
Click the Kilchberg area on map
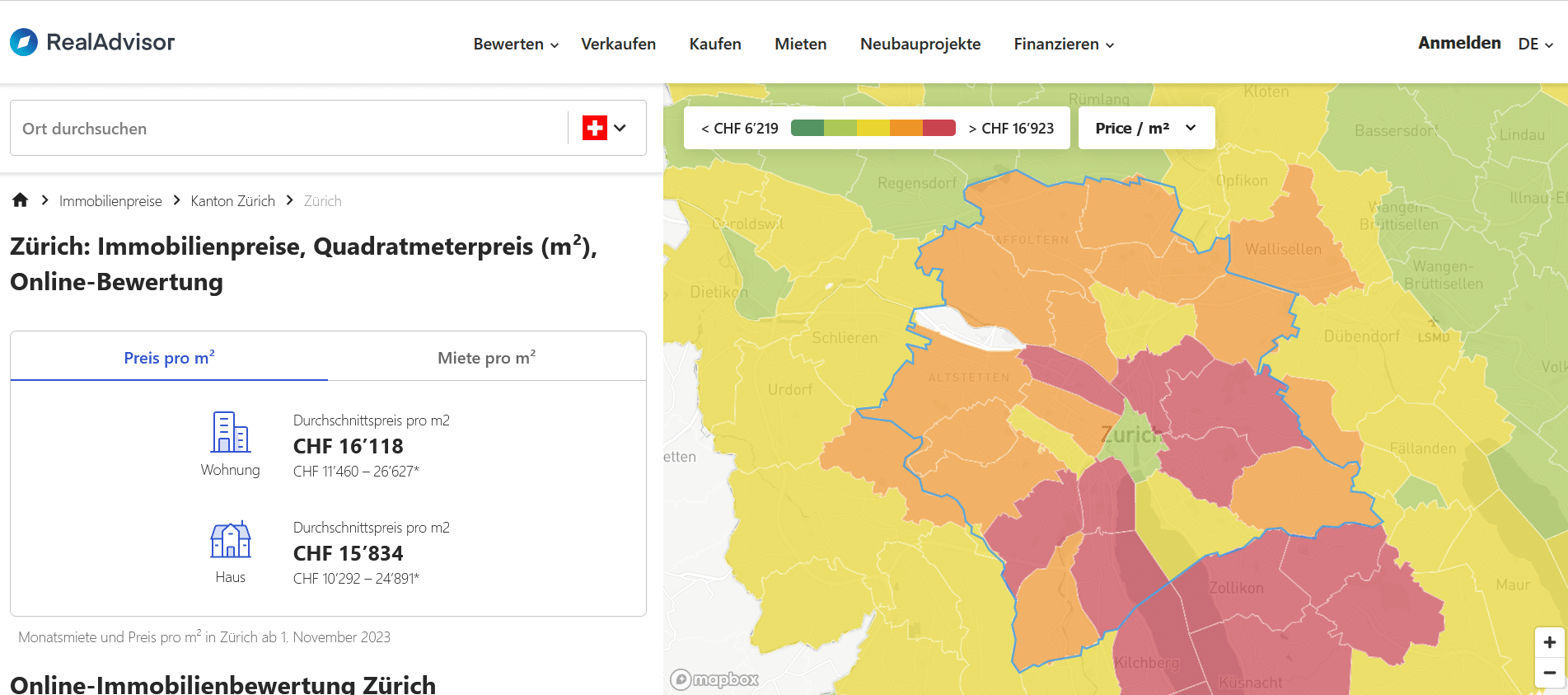click(1146, 663)
